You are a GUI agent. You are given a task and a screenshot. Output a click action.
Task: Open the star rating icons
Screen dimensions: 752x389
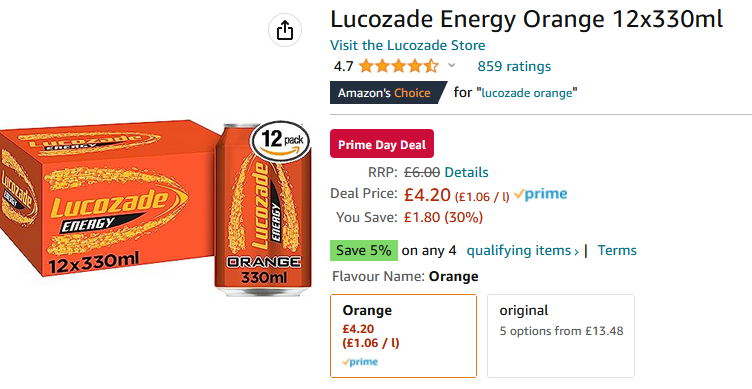pos(398,66)
